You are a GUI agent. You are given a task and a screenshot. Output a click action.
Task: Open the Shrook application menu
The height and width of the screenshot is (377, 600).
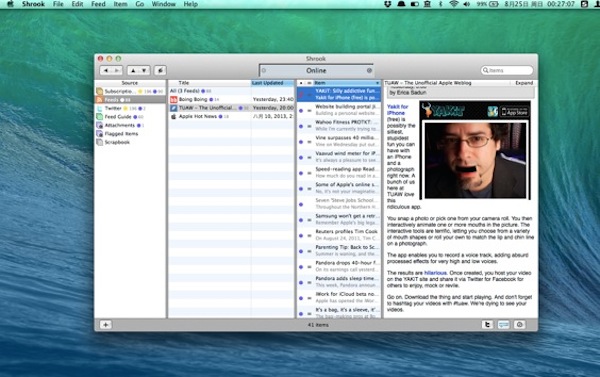point(33,4)
